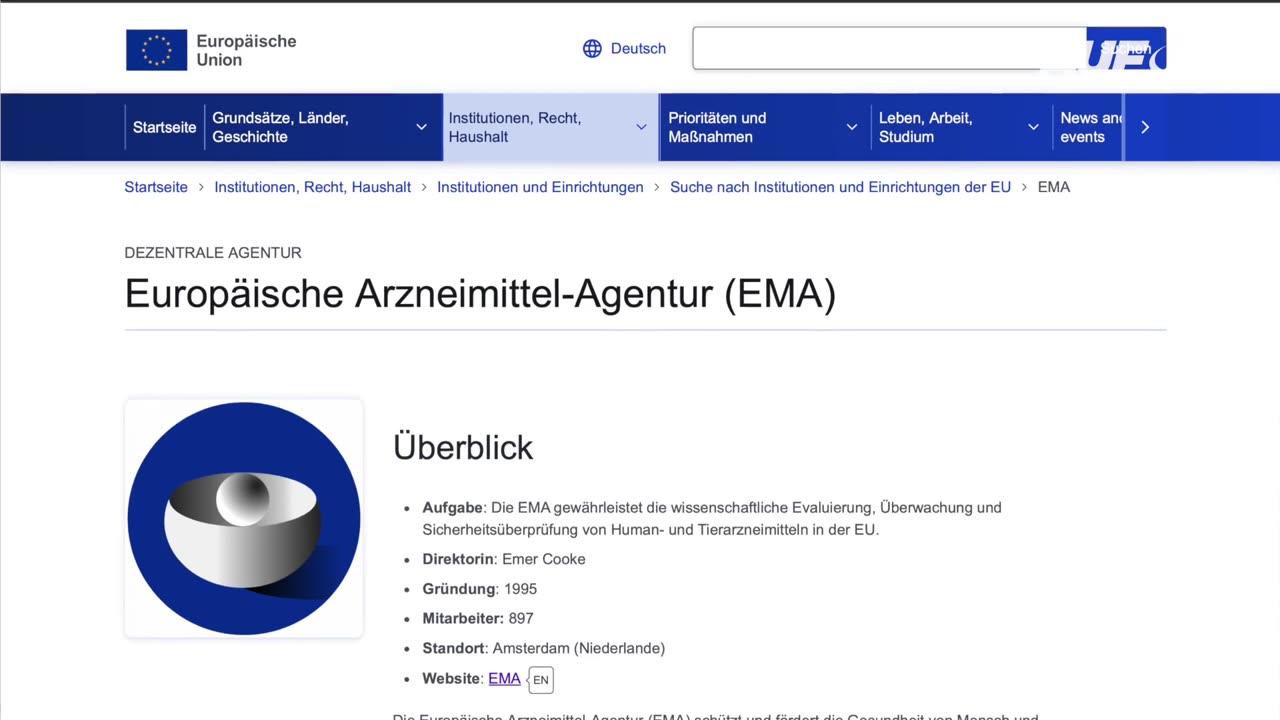The image size is (1280, 720).
Task: Click the Gründung: 1995 entry
Action: pos(480,589)
